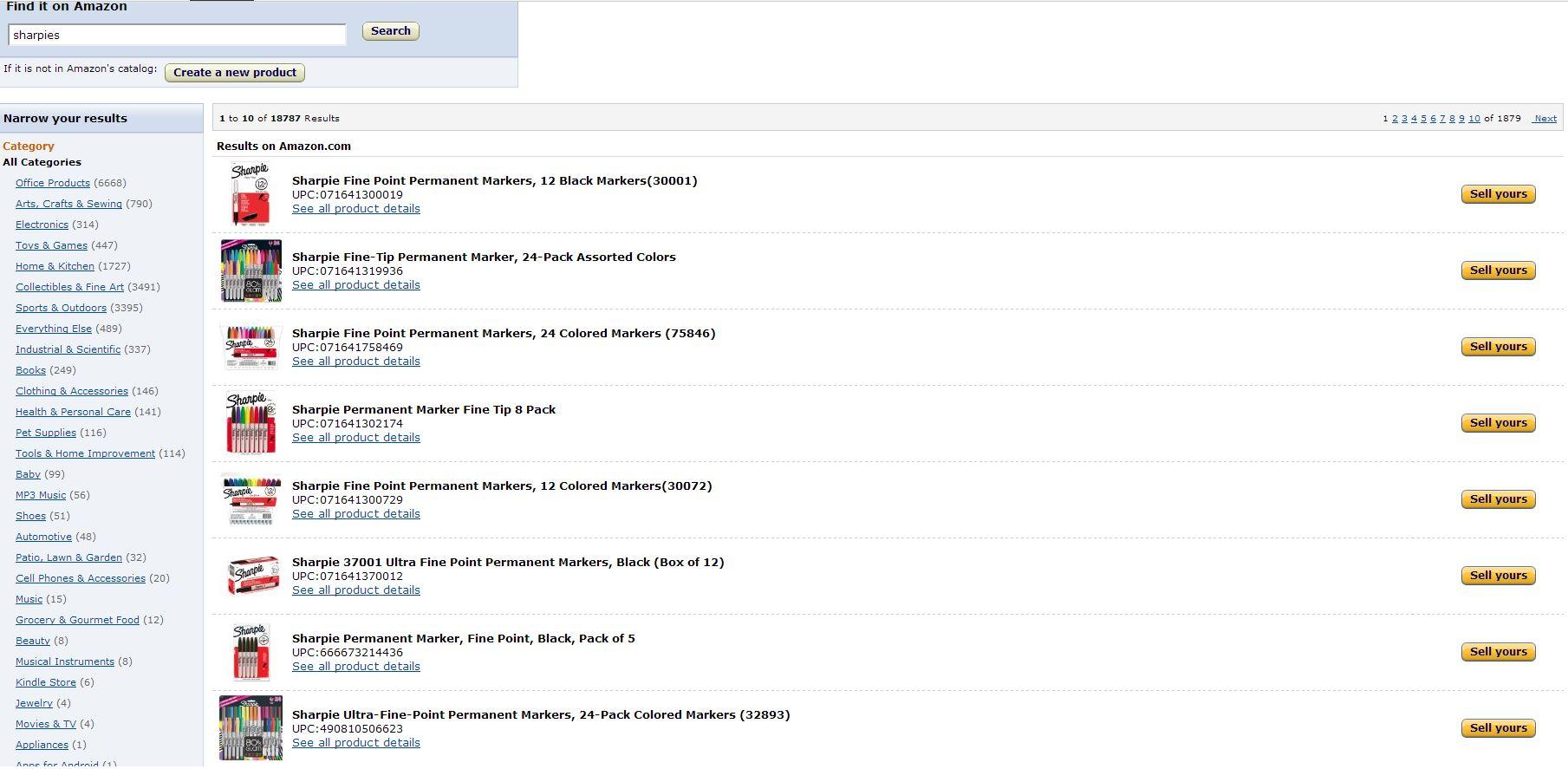Select the Pet Supplies category

coord(46,433)
